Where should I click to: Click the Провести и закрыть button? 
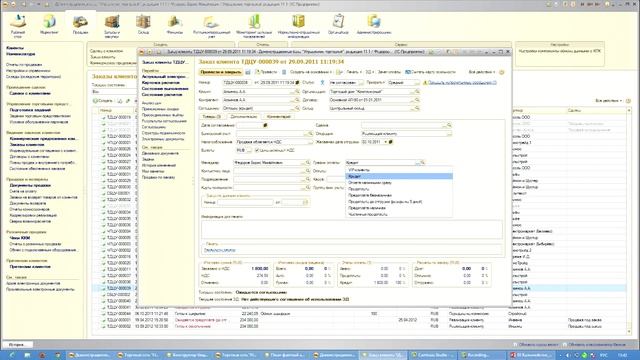[x=220, y=72]
